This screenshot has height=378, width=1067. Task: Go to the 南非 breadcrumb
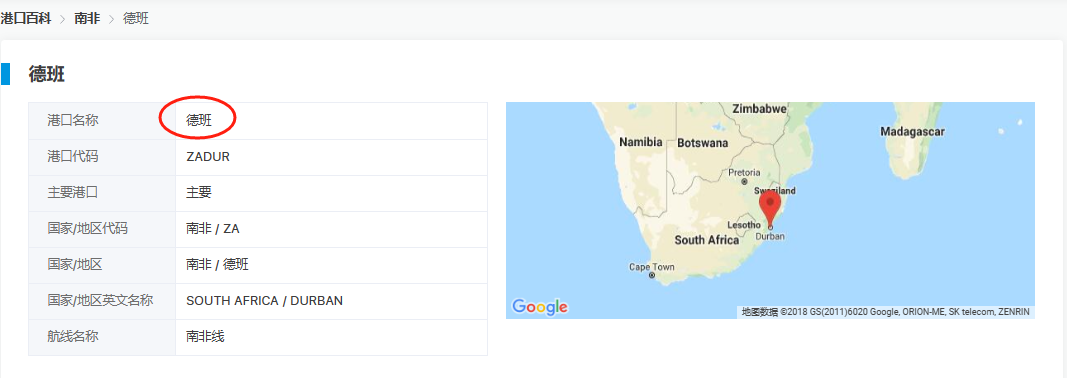(x=87, y=18)
